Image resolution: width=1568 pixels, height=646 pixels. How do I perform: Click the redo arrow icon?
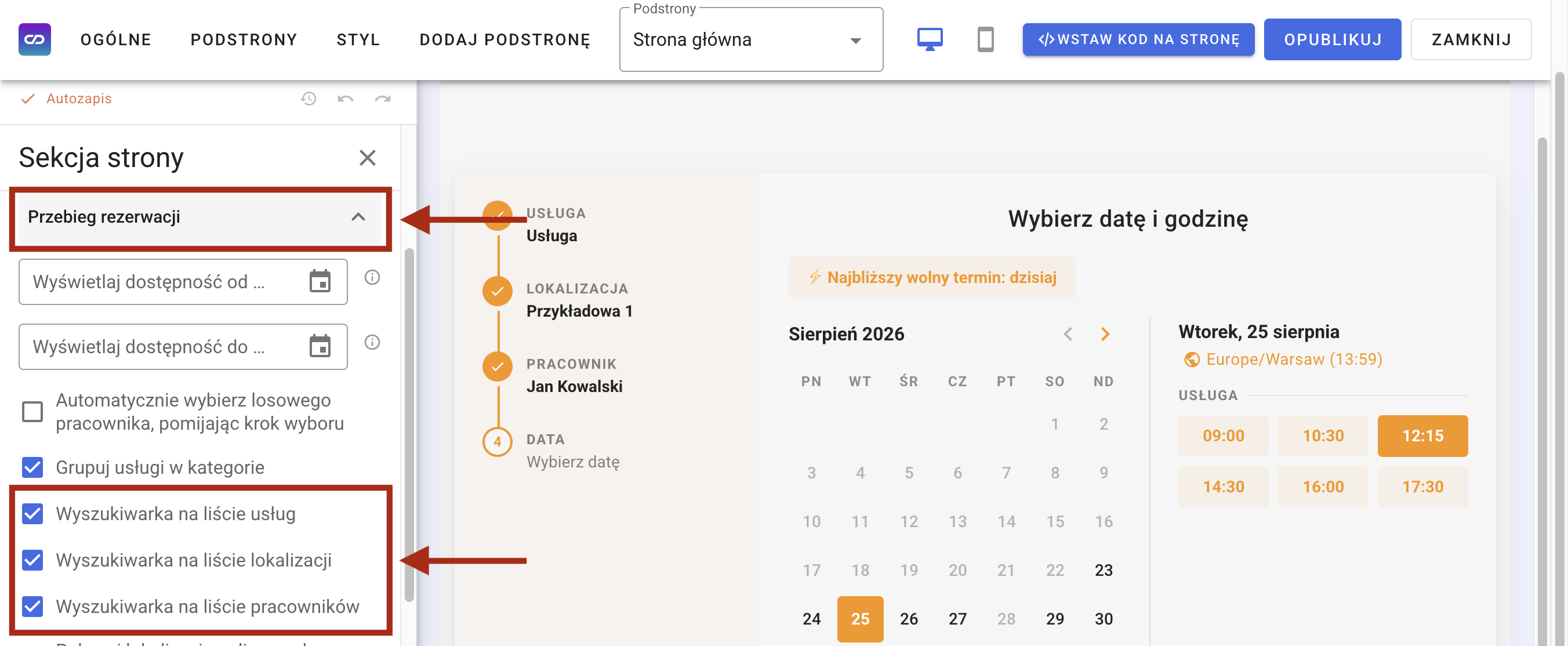(382, 99)
